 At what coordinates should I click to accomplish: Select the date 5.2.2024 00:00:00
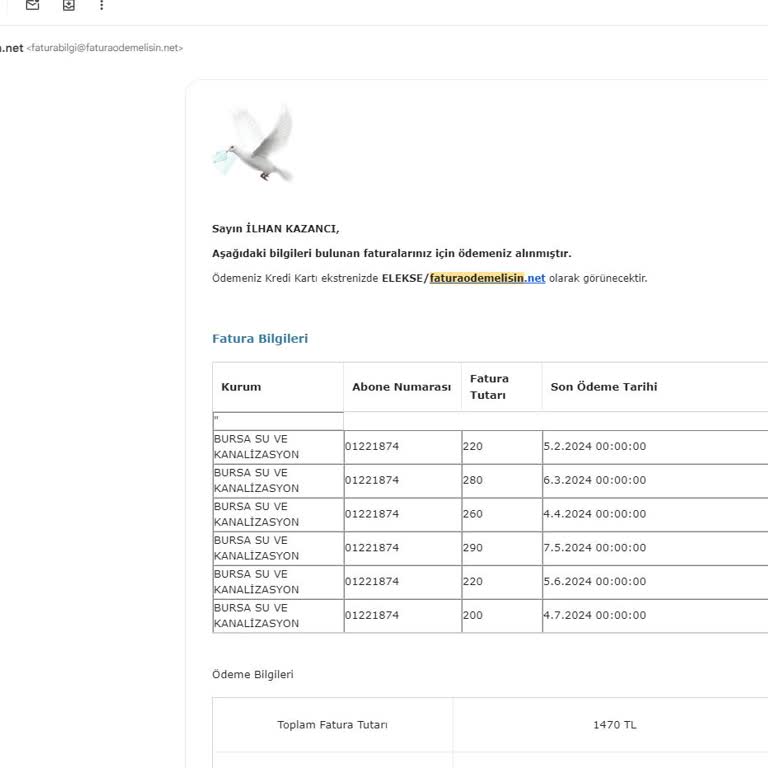[x=595, y=446]
